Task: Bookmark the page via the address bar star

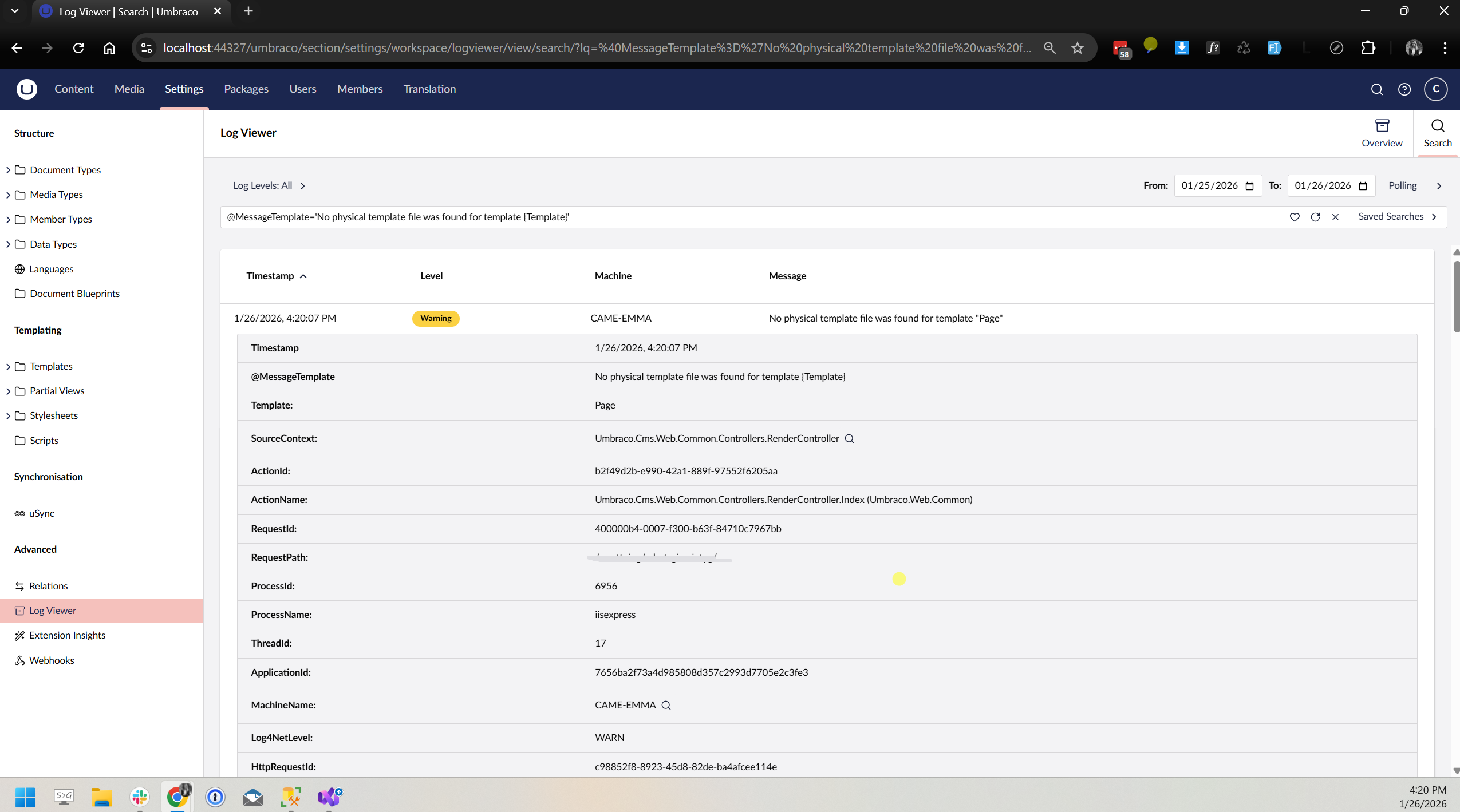Action: pos(1077,48)
